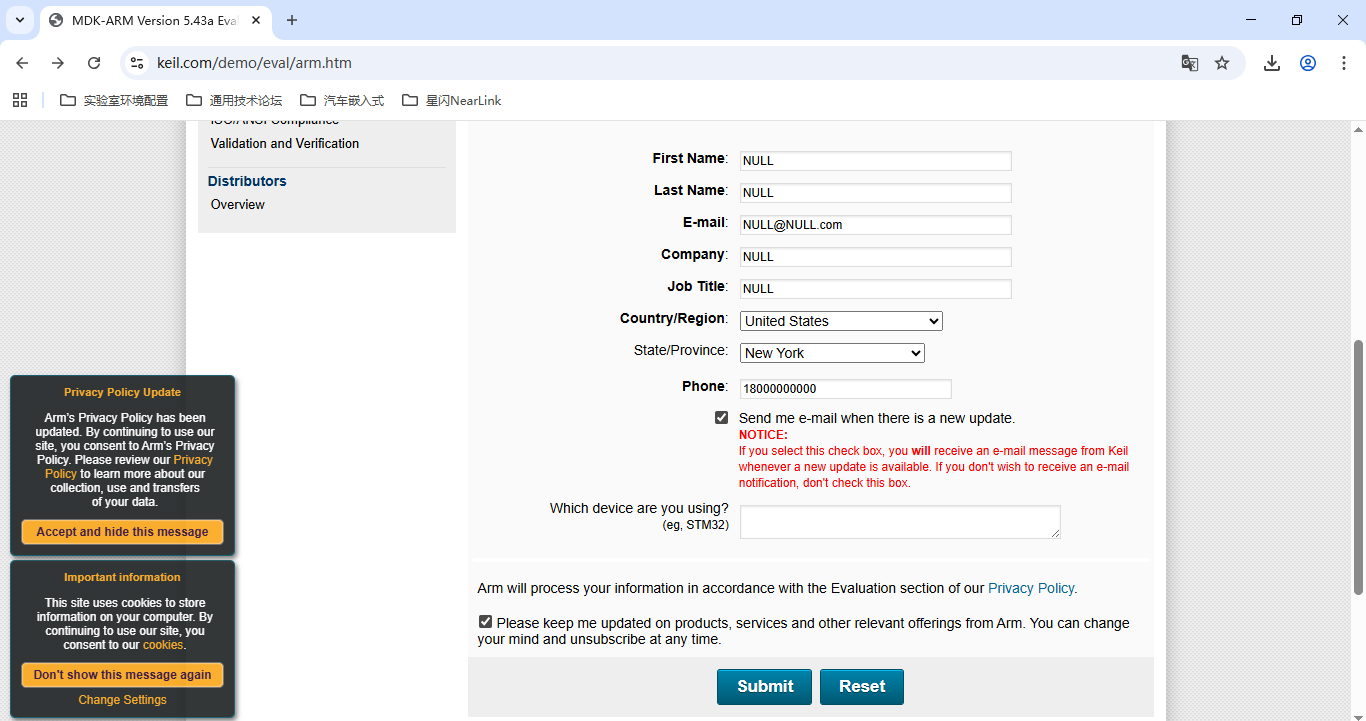Open Chrome three-dot menu
Screen dimensions: 1366x721
point(1344,63)
